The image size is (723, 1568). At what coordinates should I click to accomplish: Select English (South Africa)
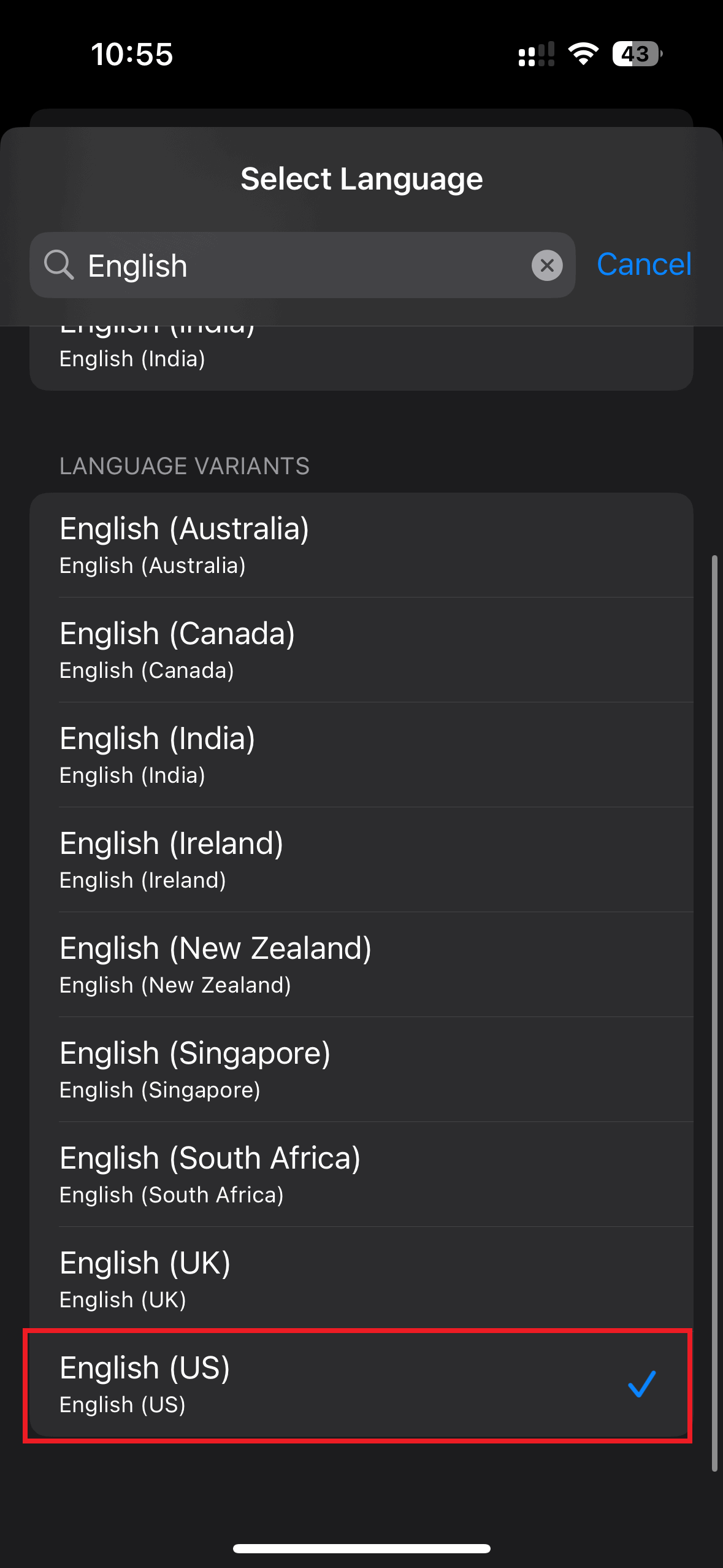point(361,1175)
